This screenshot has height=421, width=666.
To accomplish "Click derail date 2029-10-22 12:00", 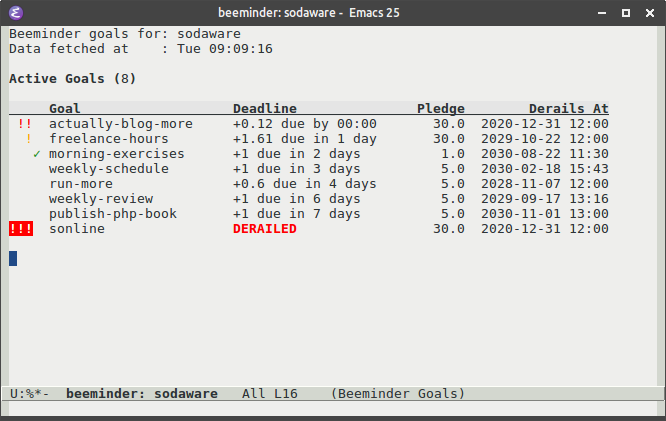I will point(545,139).
